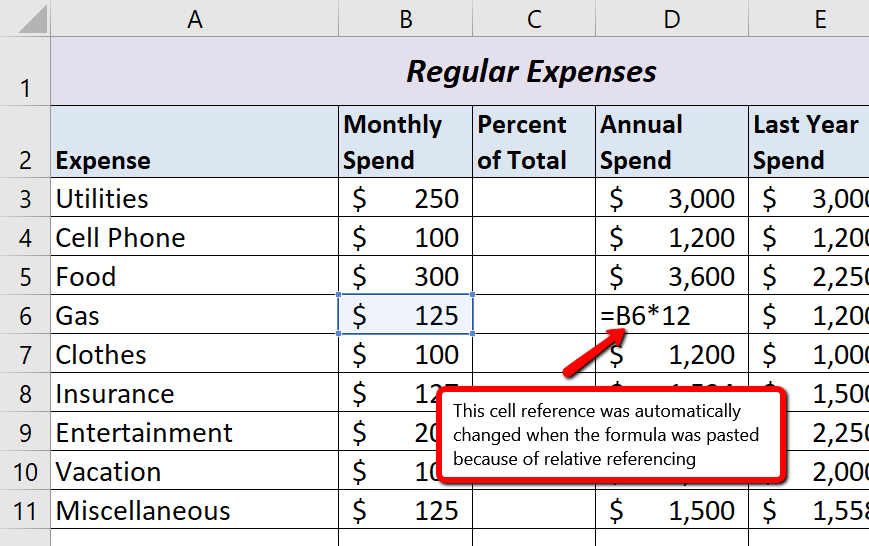Select column D header

pyautogui.click(x=672, y=18)
